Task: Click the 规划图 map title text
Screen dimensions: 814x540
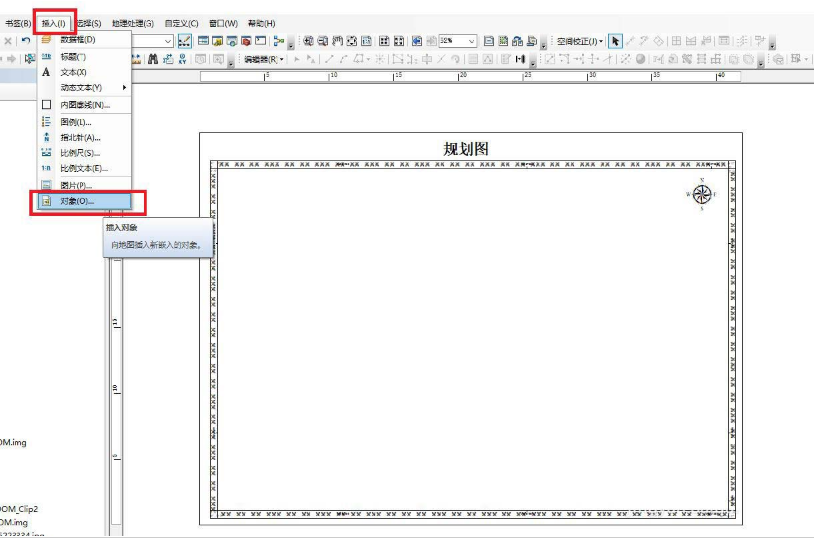Action: coord(466,149)
